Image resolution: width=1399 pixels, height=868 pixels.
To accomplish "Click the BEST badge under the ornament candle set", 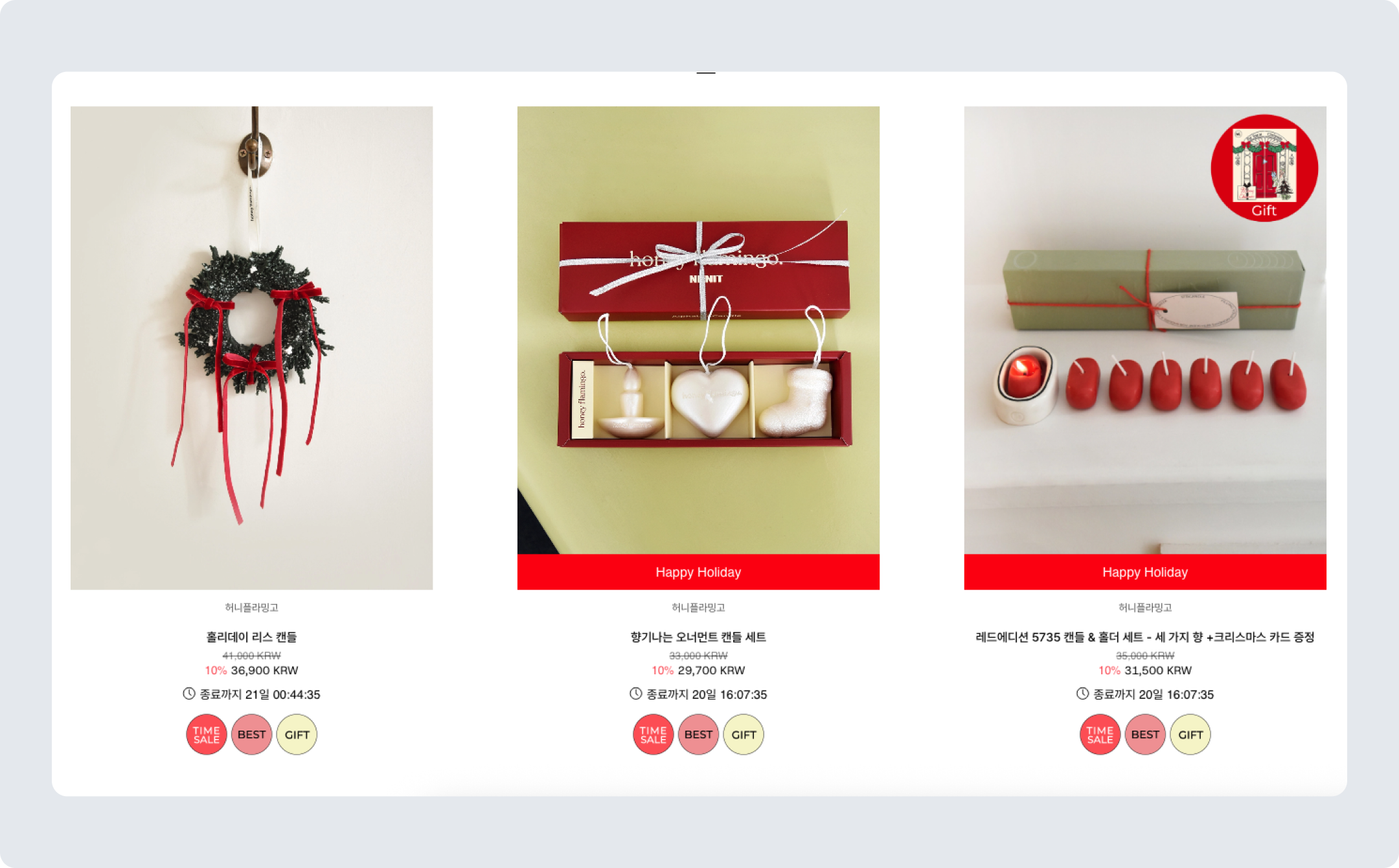I will click(x=698, y=735).
